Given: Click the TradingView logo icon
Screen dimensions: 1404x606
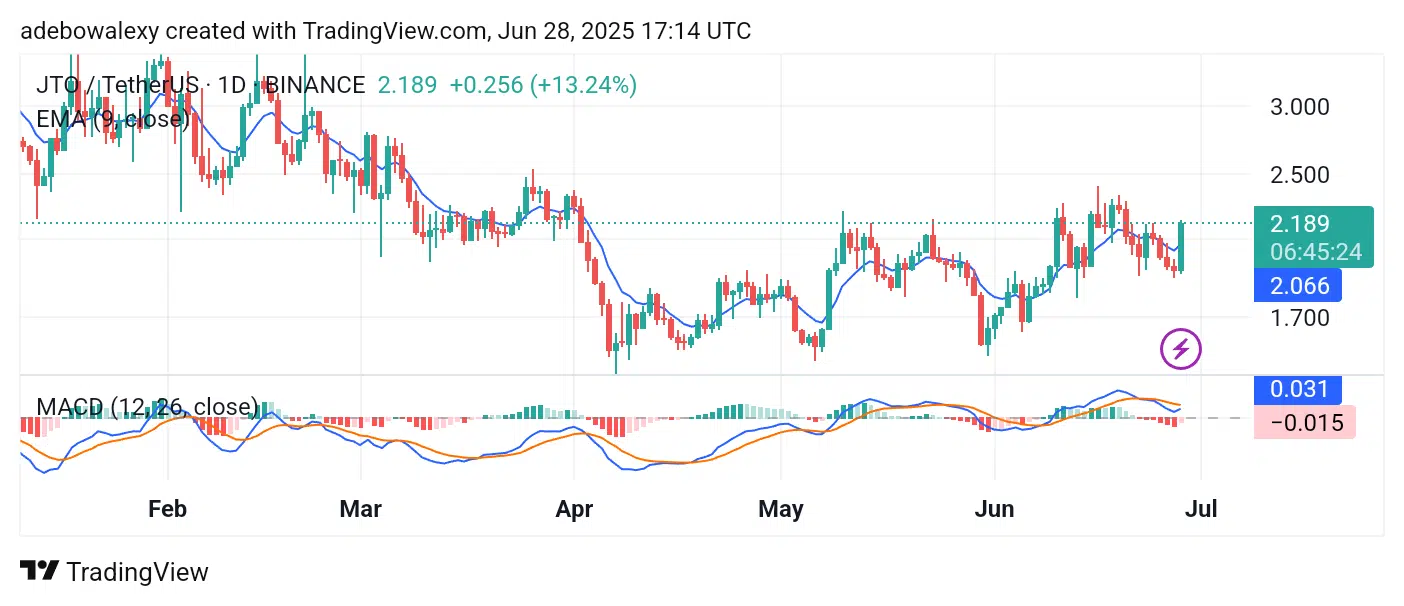Looking at the screenshot, I should (39, 572).
